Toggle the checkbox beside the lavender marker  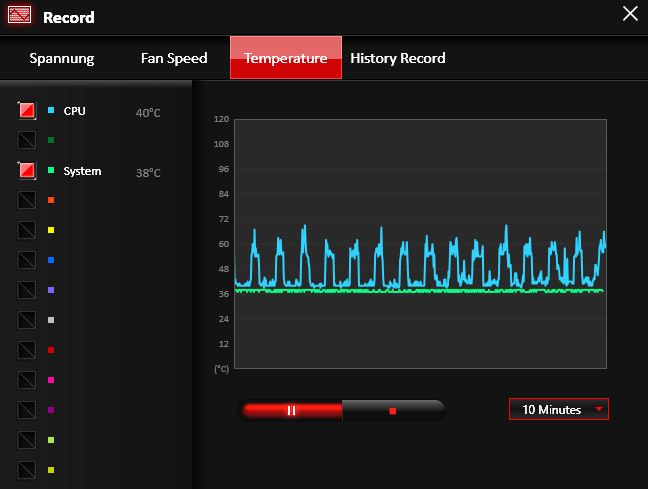point(27,290)
